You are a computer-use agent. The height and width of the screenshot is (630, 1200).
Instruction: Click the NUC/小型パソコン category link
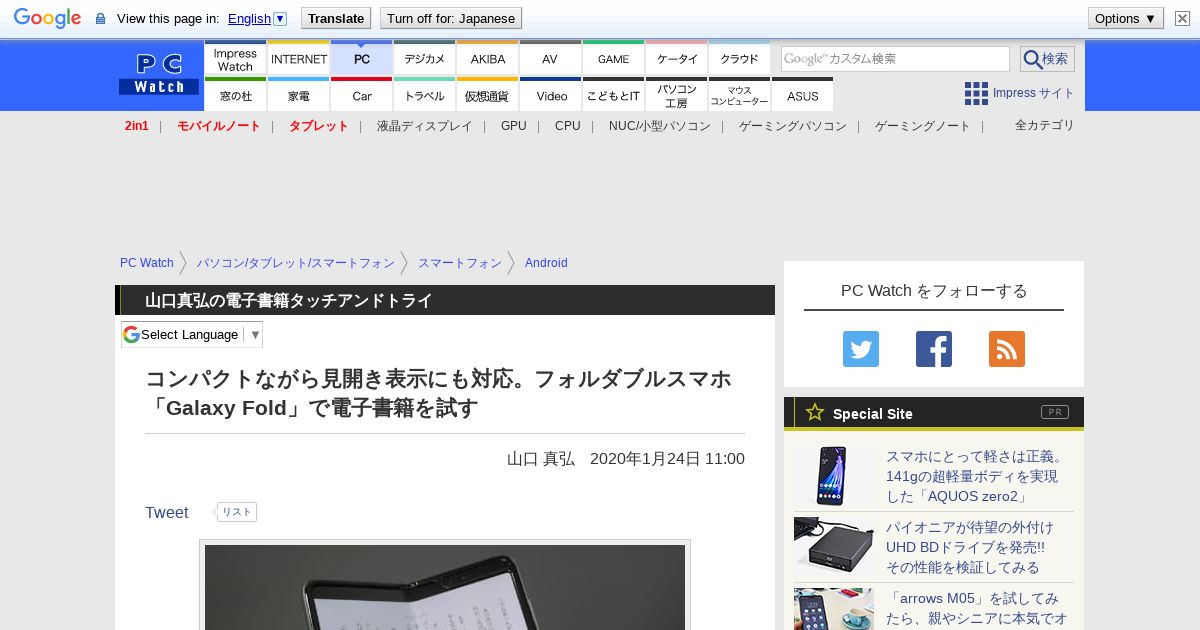[x=660, y=126]
